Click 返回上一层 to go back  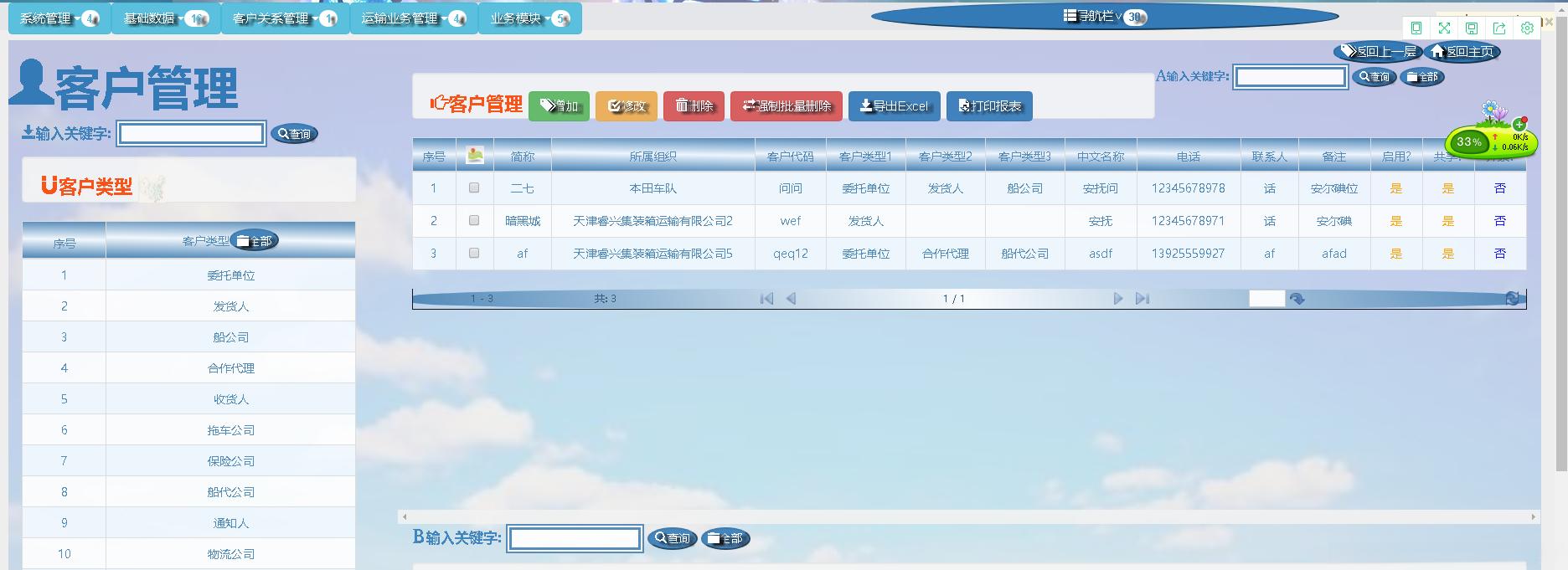coord(1378,52)
